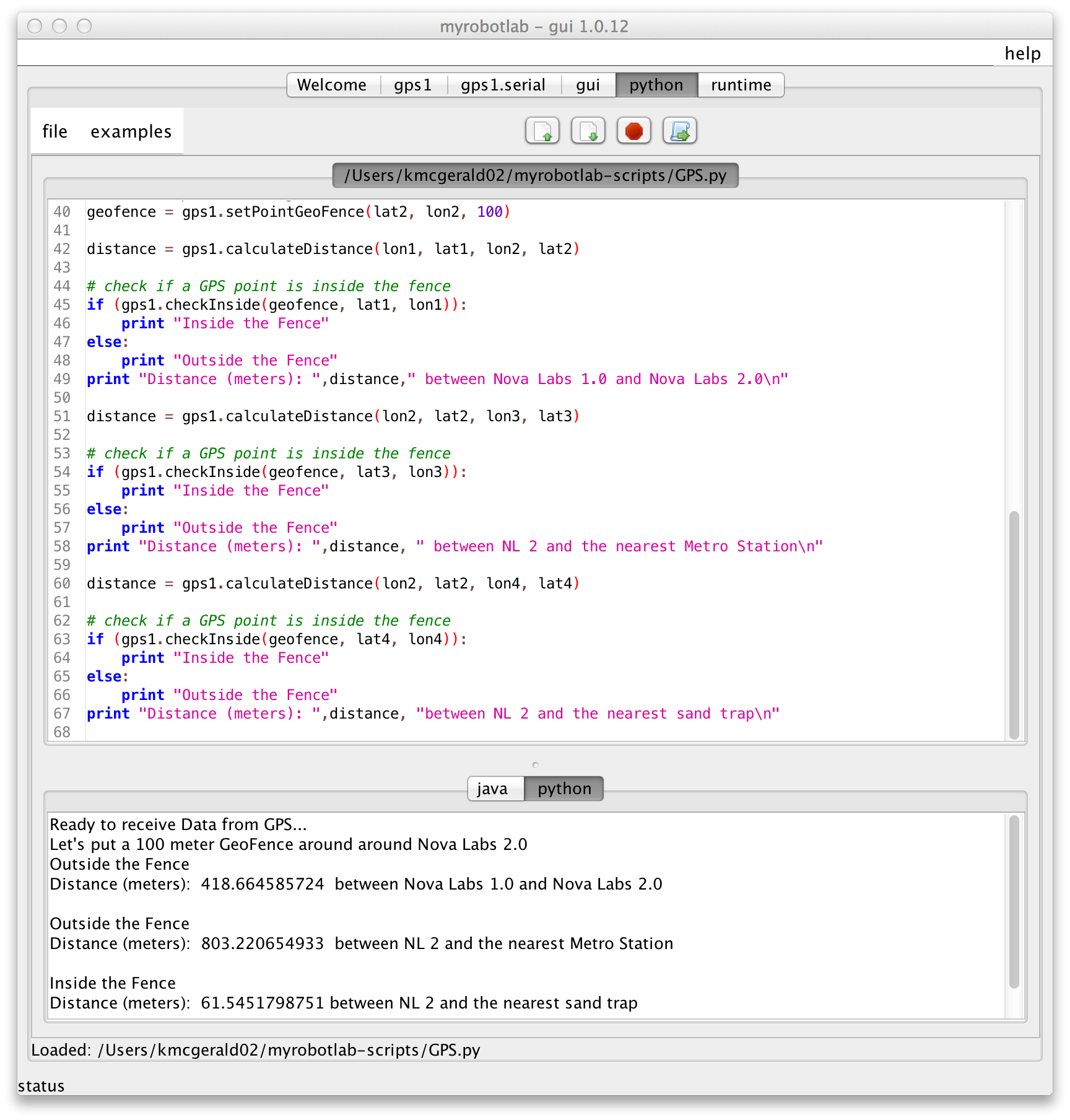1070x1120 pixels.
Task: Click line 60 calculateDistance lon4 lat4 code
Action: click(333, 584)
